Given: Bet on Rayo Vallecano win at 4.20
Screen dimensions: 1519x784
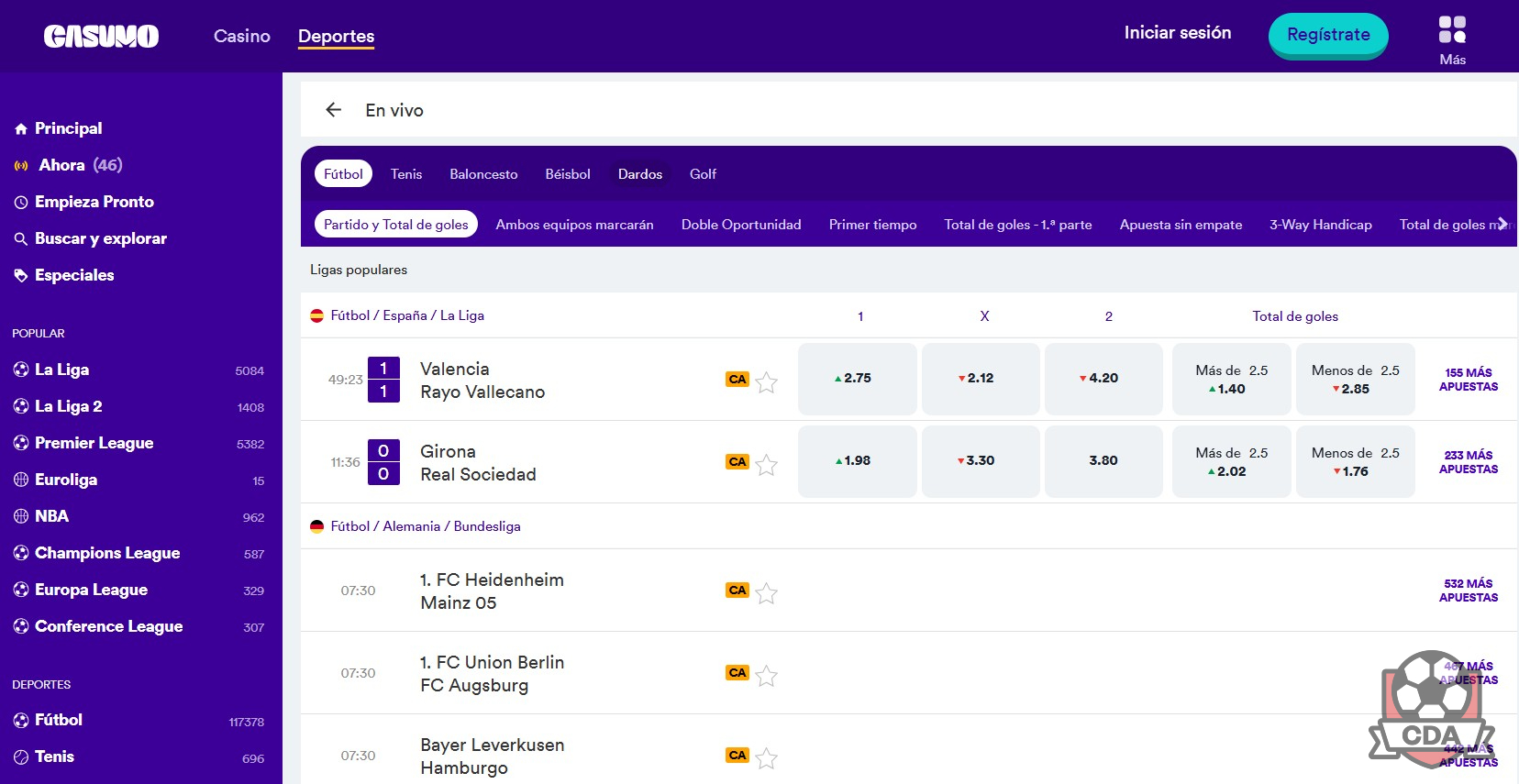Looking at the screenshot, I should pyautogui.click(x=1103, y=379).
